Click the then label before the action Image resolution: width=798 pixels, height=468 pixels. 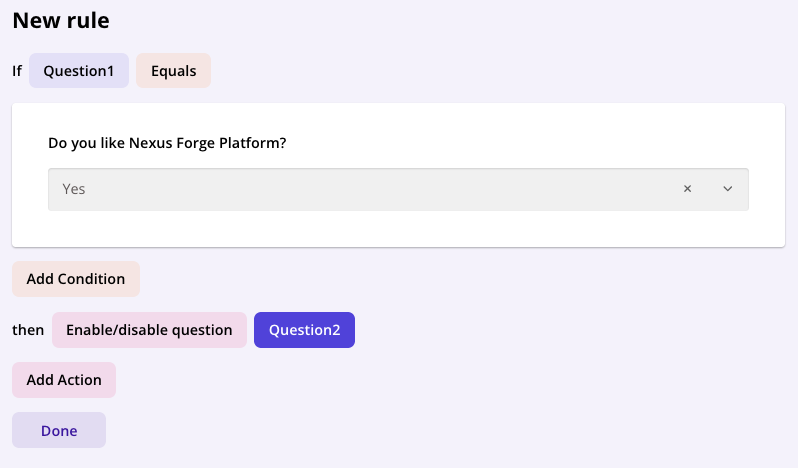click(x=28, y=330)
